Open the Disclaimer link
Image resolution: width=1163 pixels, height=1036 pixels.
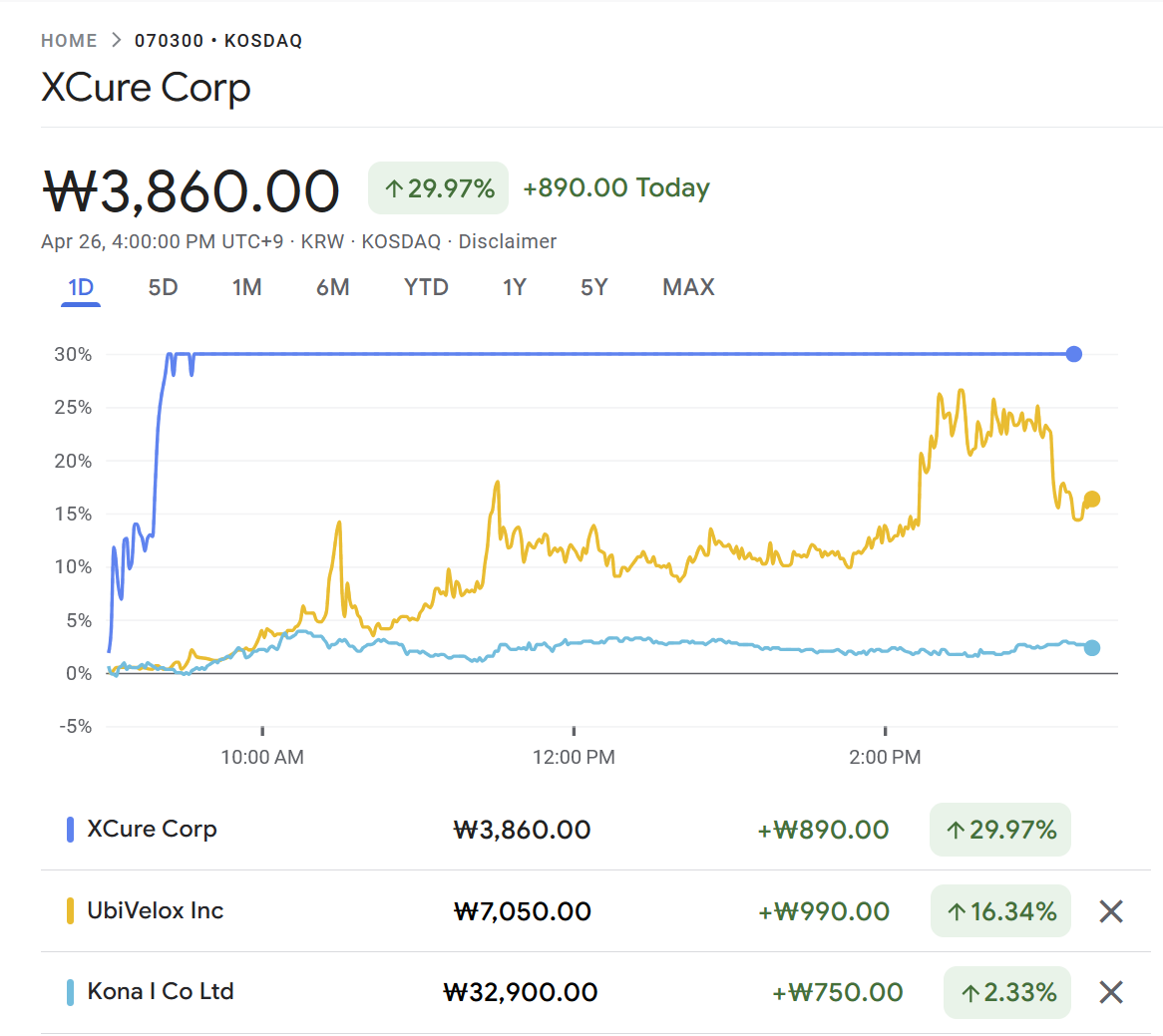tap(507, 241)
